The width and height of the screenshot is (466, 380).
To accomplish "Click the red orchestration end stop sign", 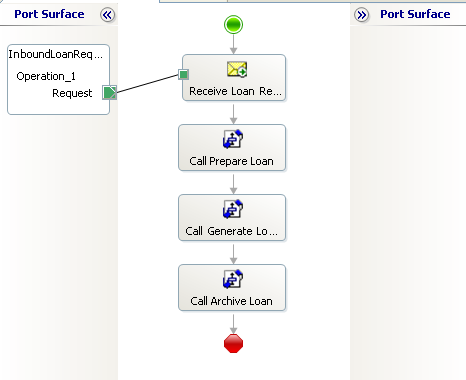I will (x=233, y=343).
